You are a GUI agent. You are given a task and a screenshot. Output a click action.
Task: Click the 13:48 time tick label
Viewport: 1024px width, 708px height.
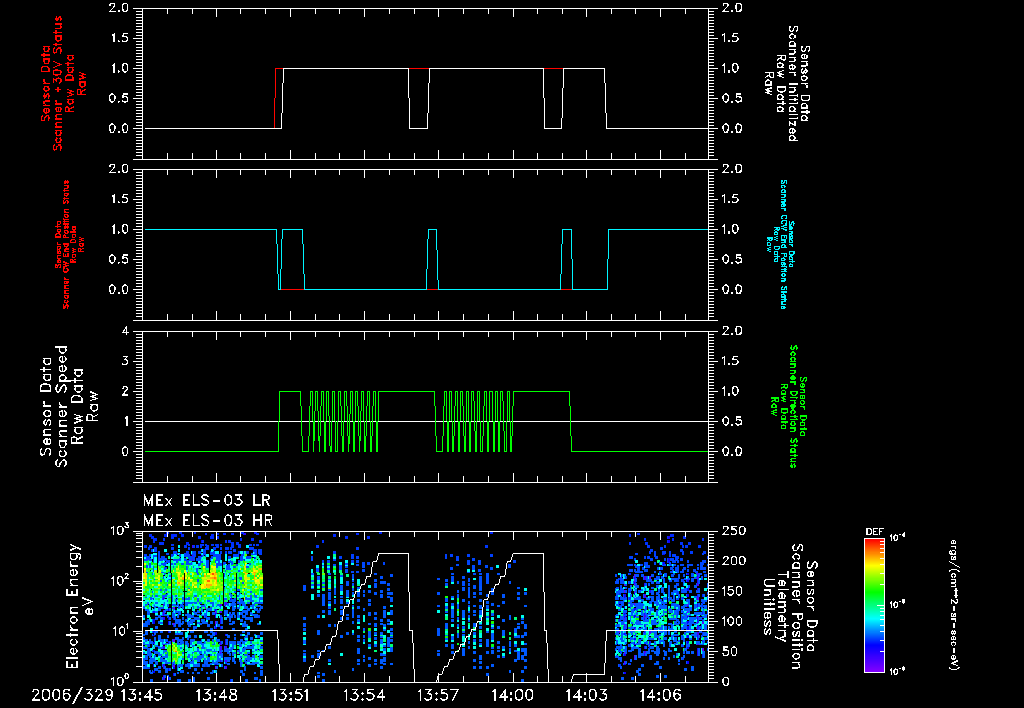click(x=215, y=696)
